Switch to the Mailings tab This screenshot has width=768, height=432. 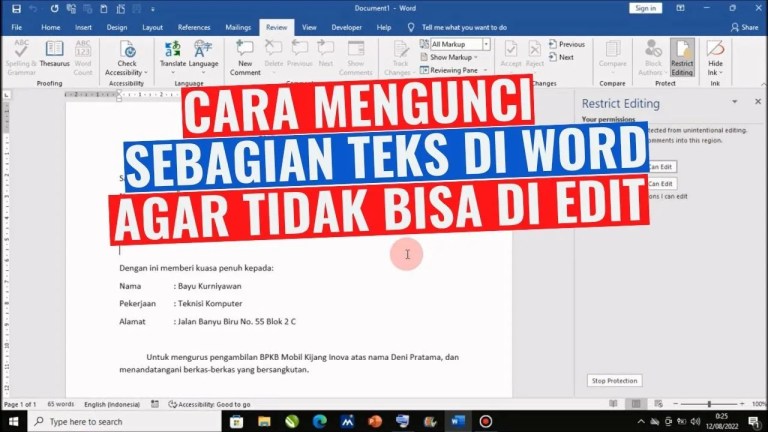238,27
